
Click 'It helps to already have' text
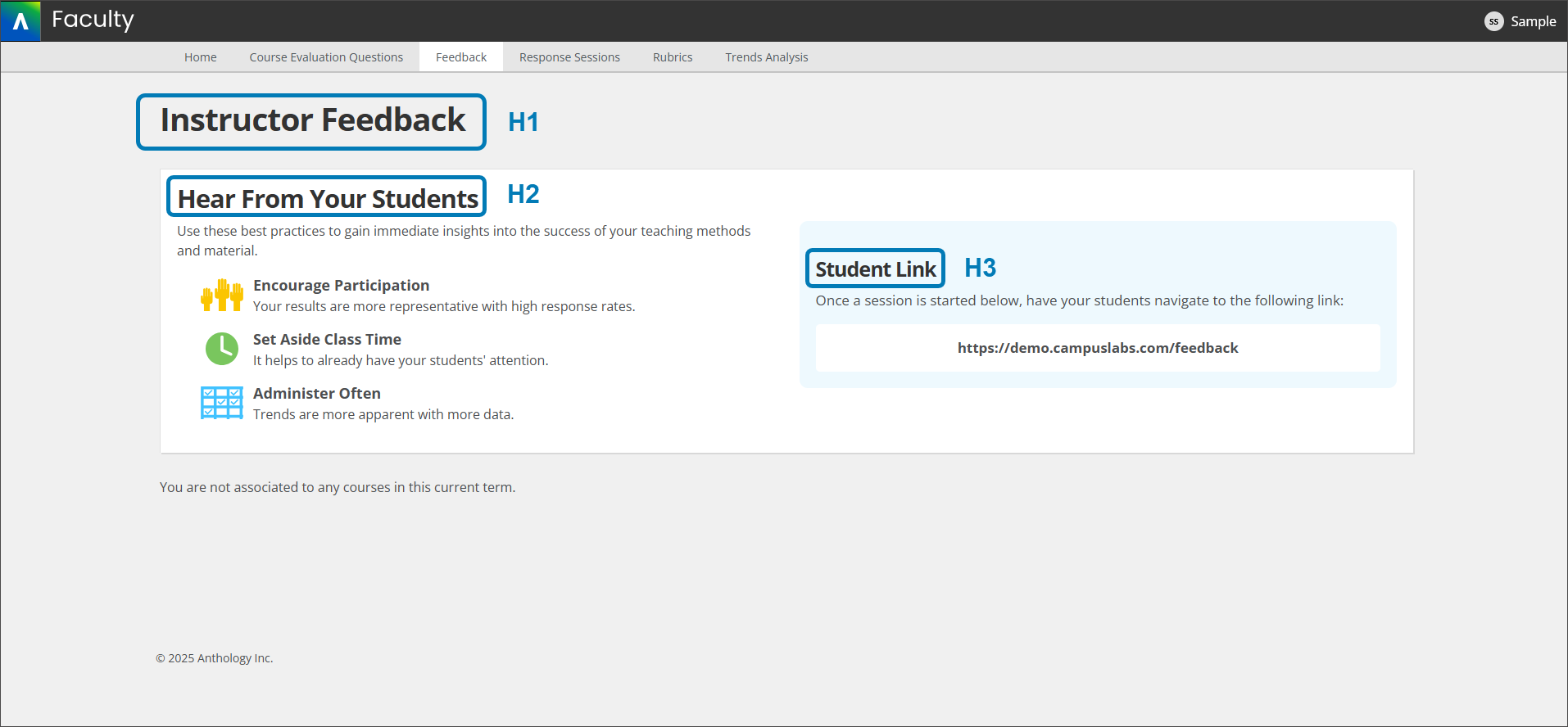click(x=401, y=360)
